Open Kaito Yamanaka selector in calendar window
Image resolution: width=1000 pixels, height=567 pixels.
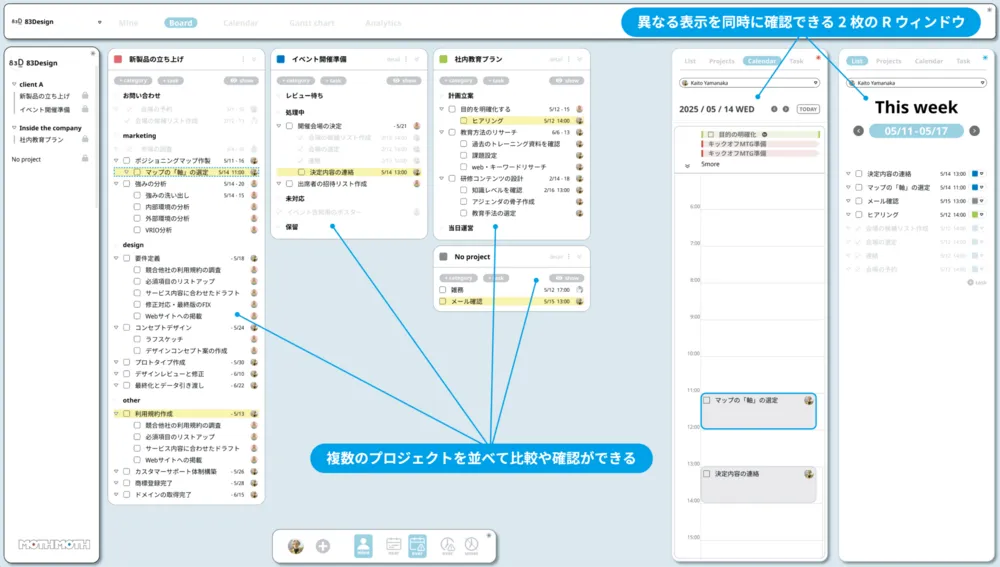click(x=748, y=83)
